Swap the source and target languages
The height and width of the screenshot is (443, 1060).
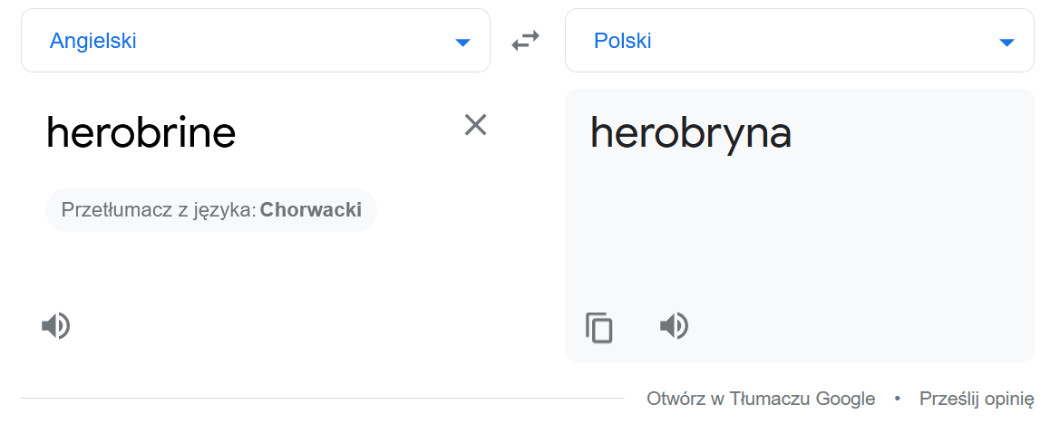coord(526,41)
